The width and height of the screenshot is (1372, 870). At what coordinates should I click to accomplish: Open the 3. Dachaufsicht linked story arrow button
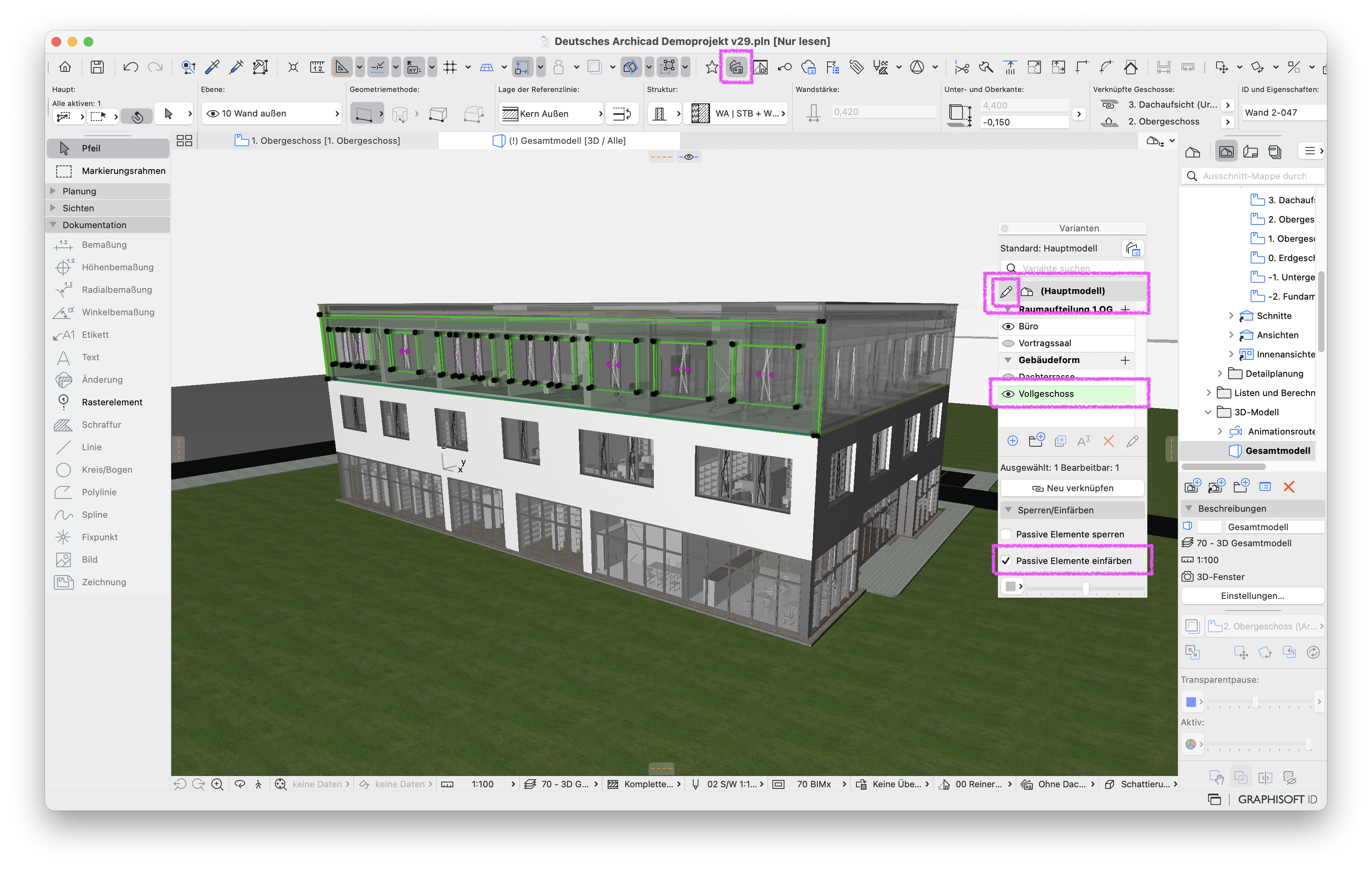pyautogui.click(x=1228, y=105)
